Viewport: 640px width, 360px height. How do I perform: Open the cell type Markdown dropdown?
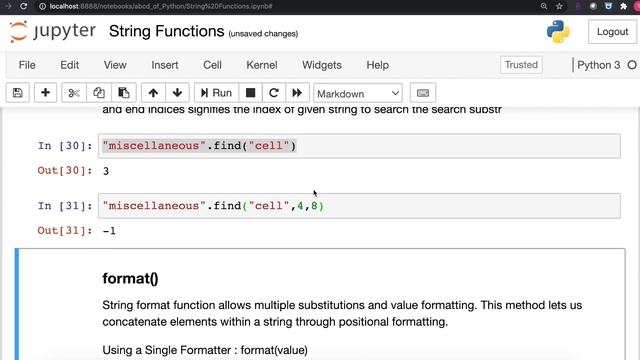[x=358, y=93]
